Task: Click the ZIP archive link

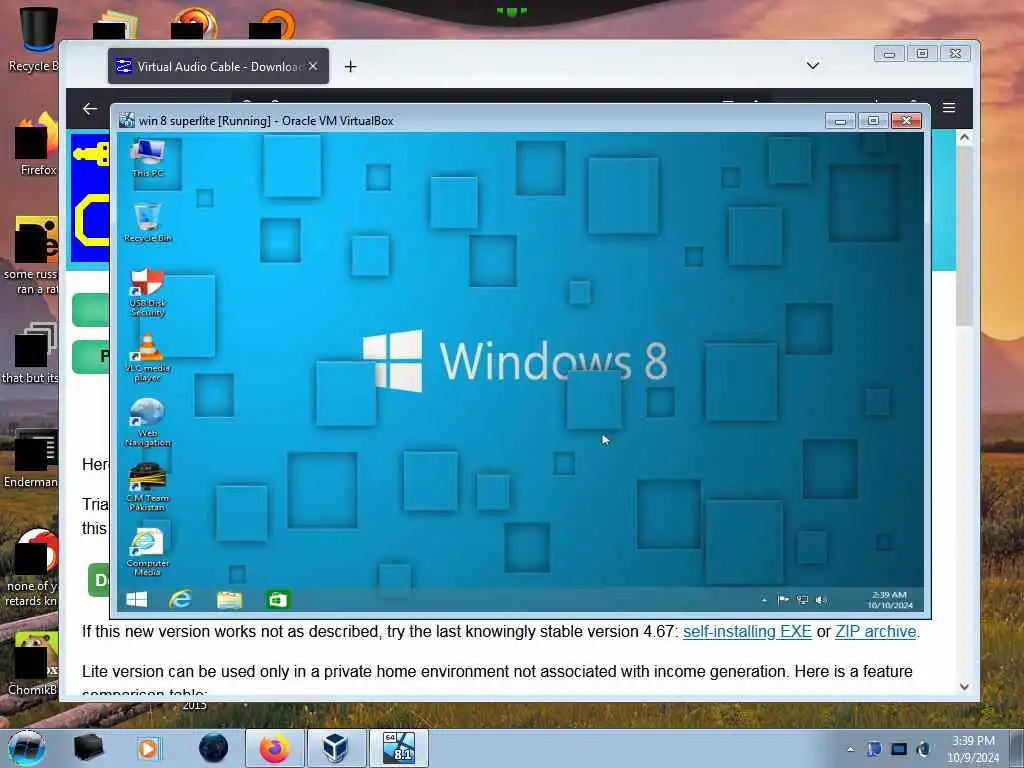Action: coord(876,632)
